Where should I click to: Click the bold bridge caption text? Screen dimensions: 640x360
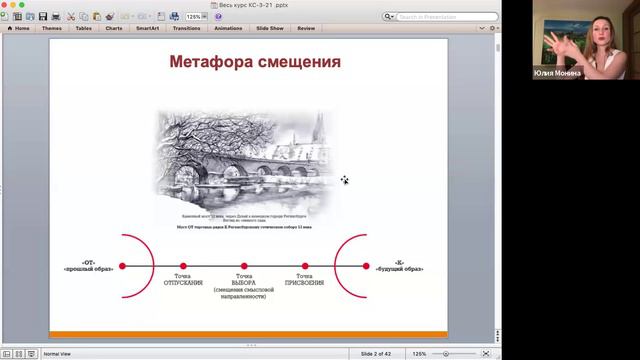pos(244,227)
